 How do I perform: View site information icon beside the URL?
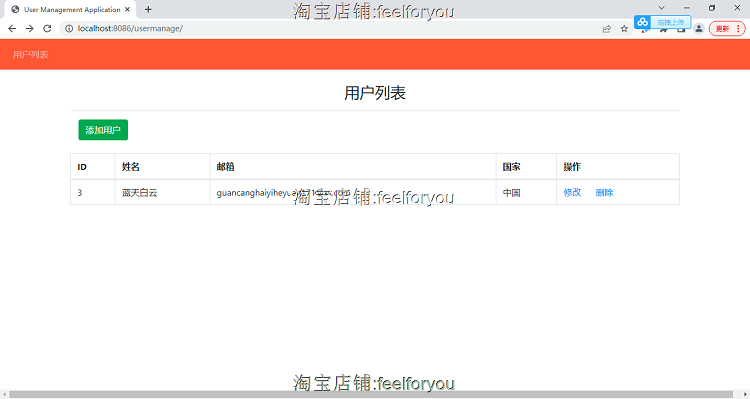69,29
